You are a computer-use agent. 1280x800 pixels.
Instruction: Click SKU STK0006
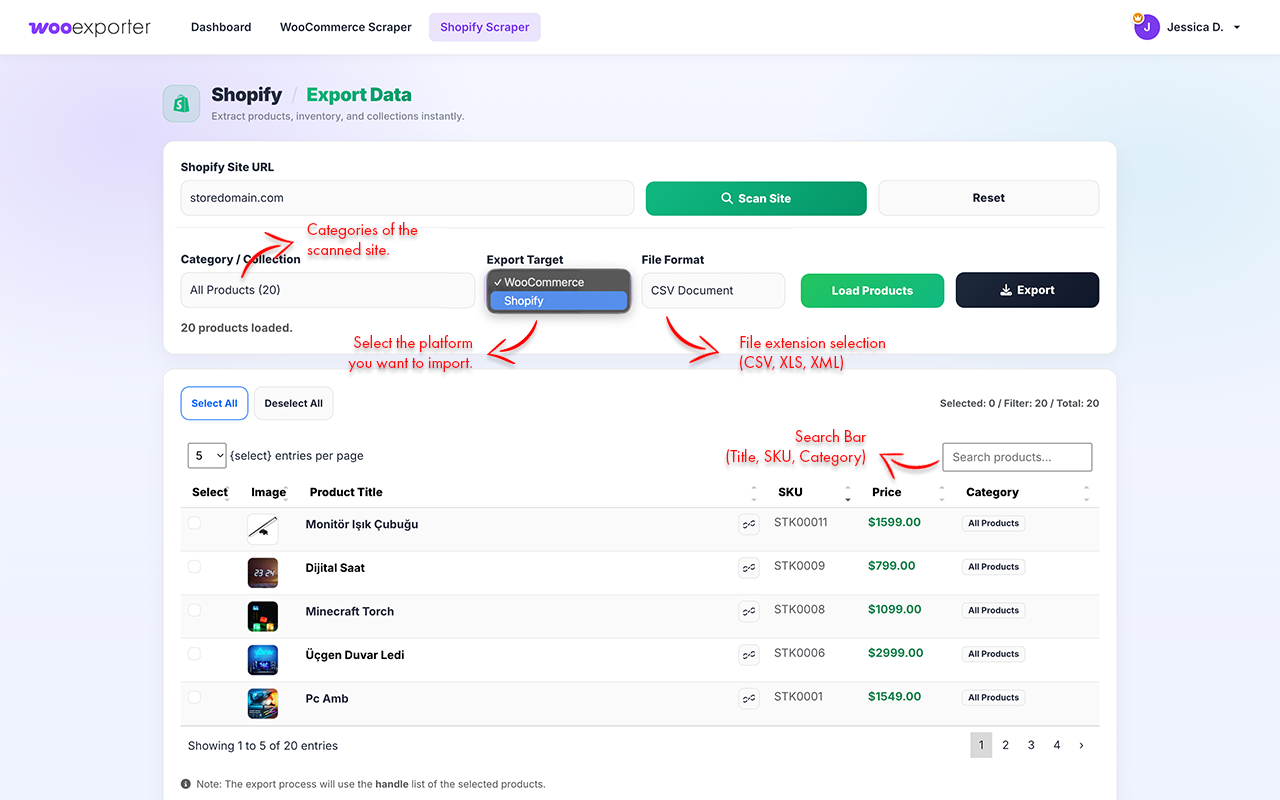pos(799,653)
